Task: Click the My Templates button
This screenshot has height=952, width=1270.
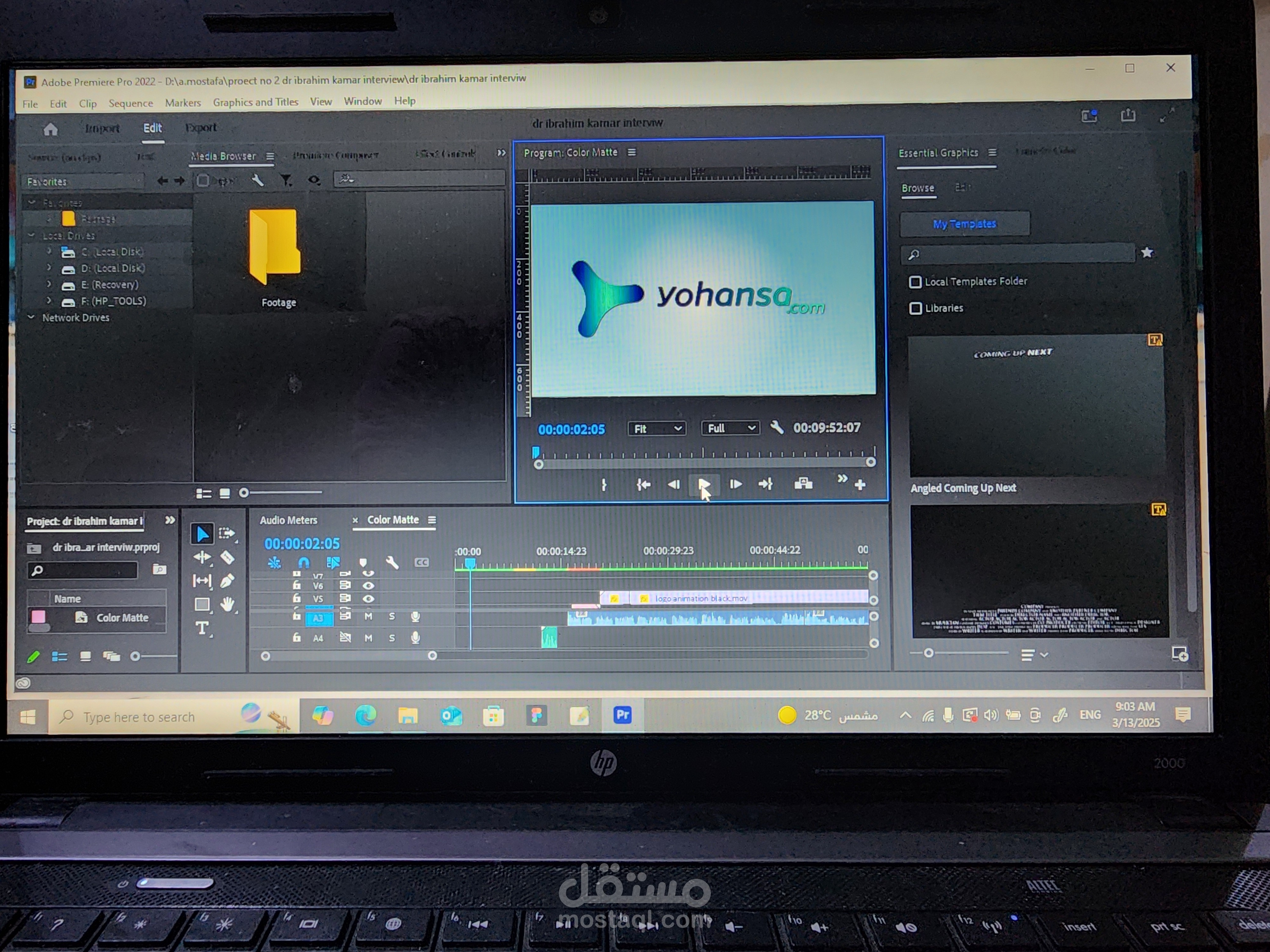Action: point(965,224)
